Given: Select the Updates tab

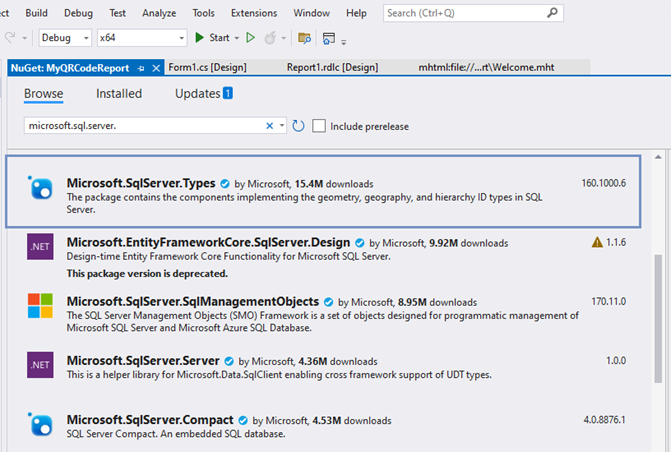Looking at the screenshot, I should click(198, 93).
